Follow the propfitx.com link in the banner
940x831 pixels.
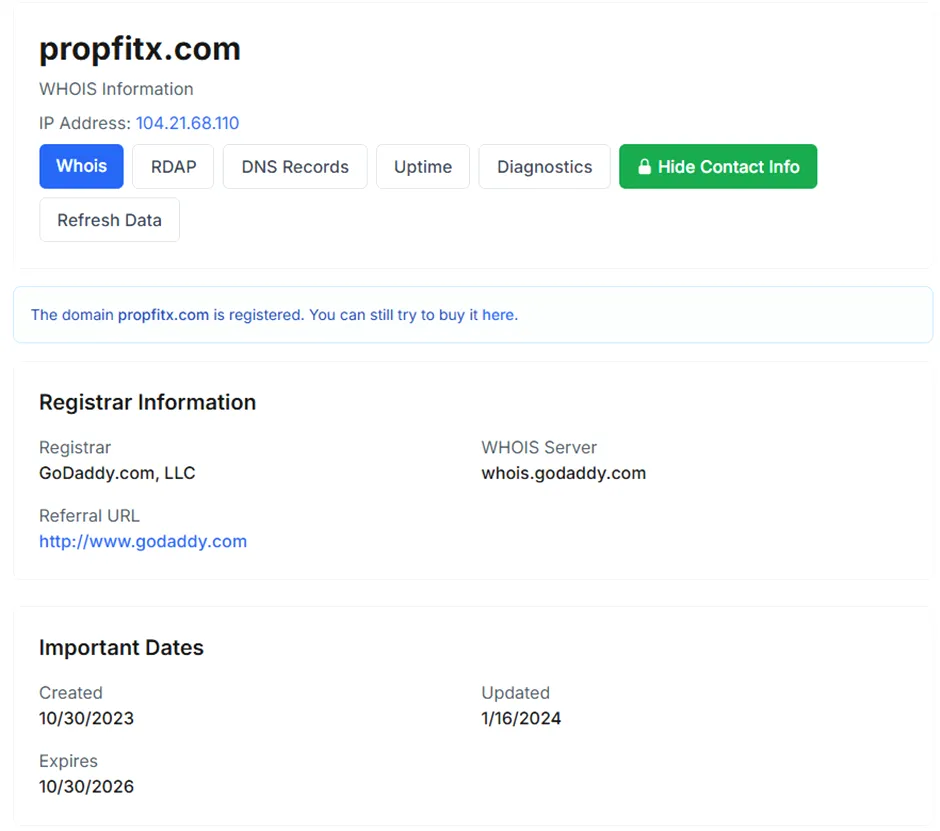coord(163,315)
